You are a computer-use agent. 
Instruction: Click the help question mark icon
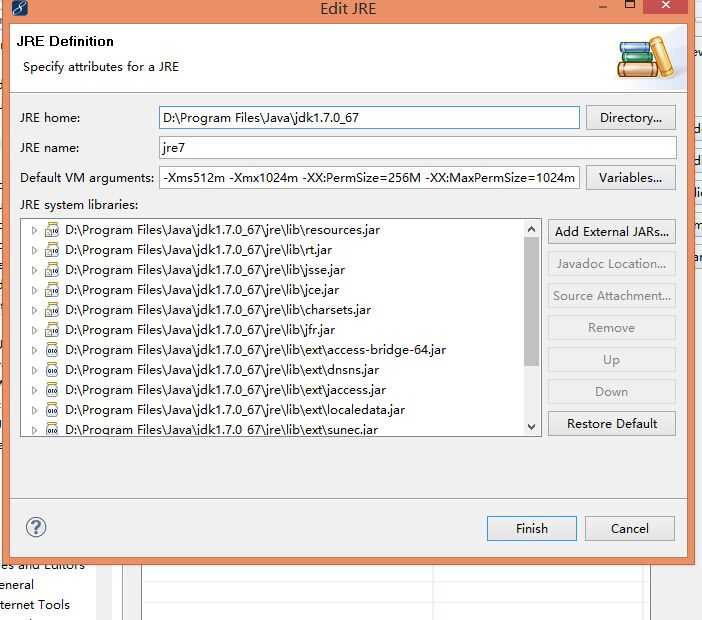pyautogui.click(x=36, y=527)
